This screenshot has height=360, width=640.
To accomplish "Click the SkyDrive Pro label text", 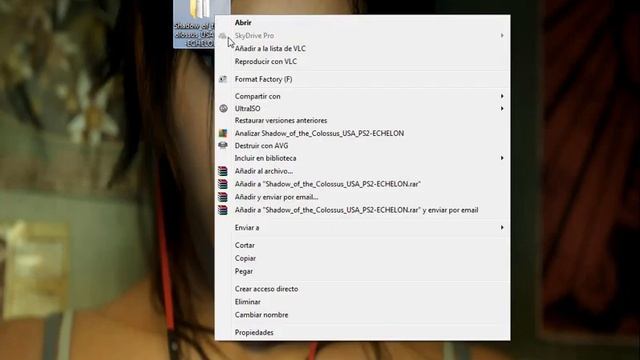I will [254, 36].
